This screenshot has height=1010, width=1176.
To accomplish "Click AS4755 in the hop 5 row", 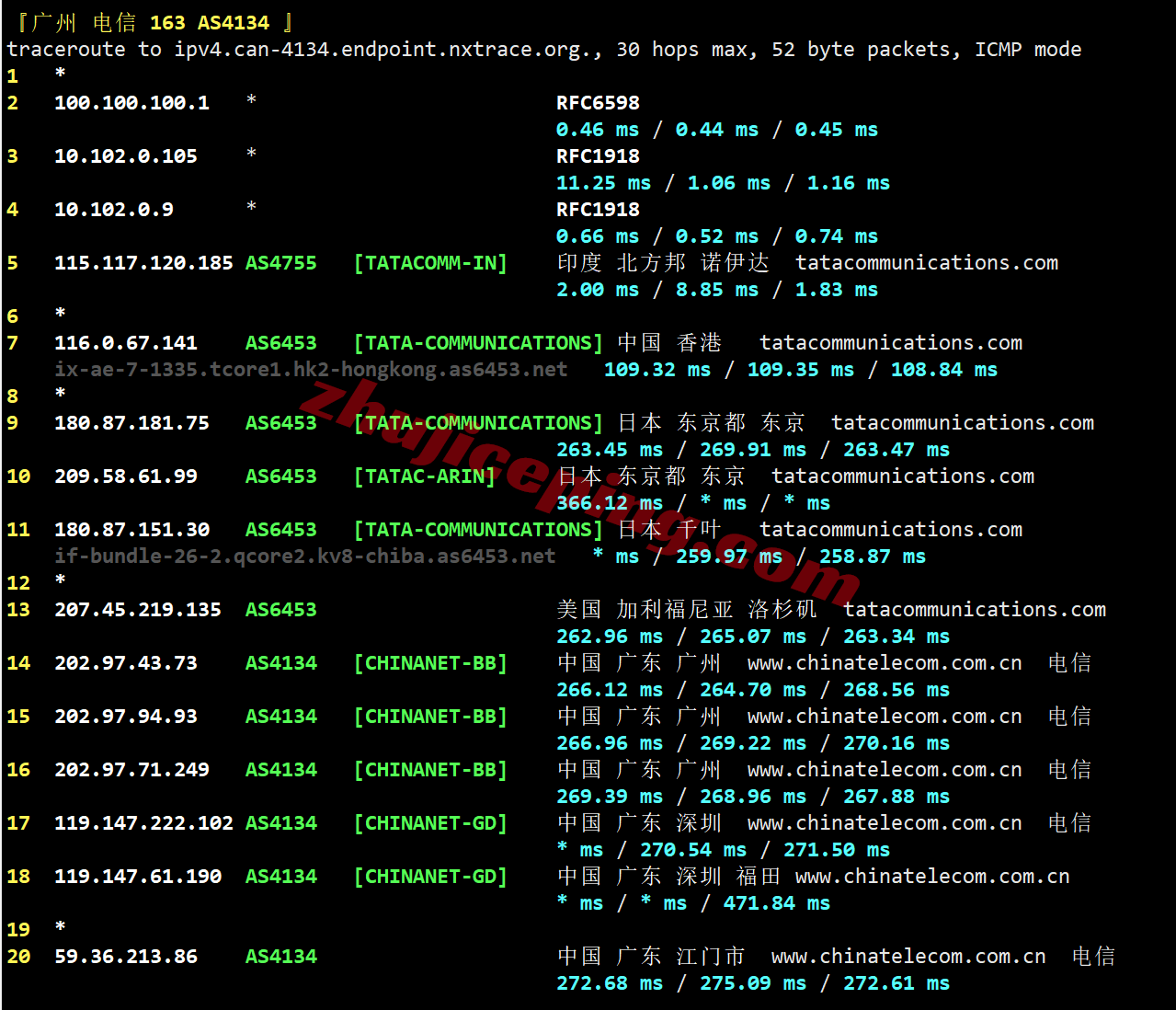I will pos(280,263).
